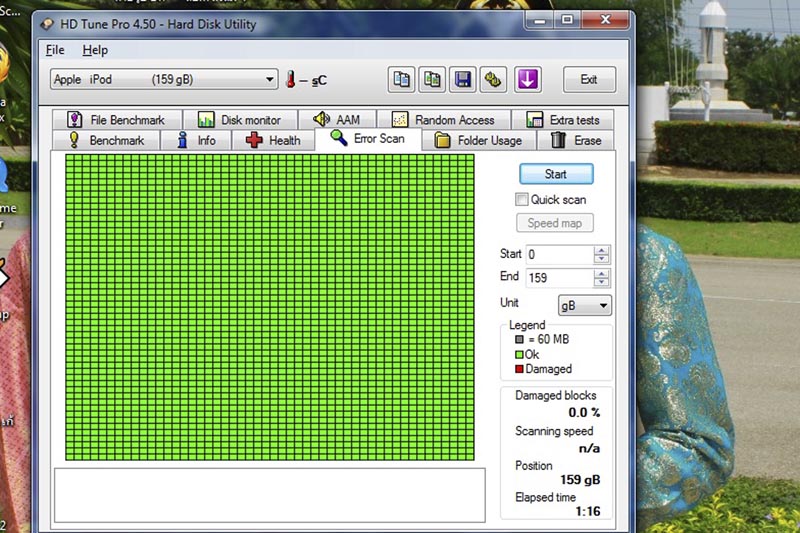Open options via the wrench icon
This screenshot has height=533, width=800.
click(494, 79)
